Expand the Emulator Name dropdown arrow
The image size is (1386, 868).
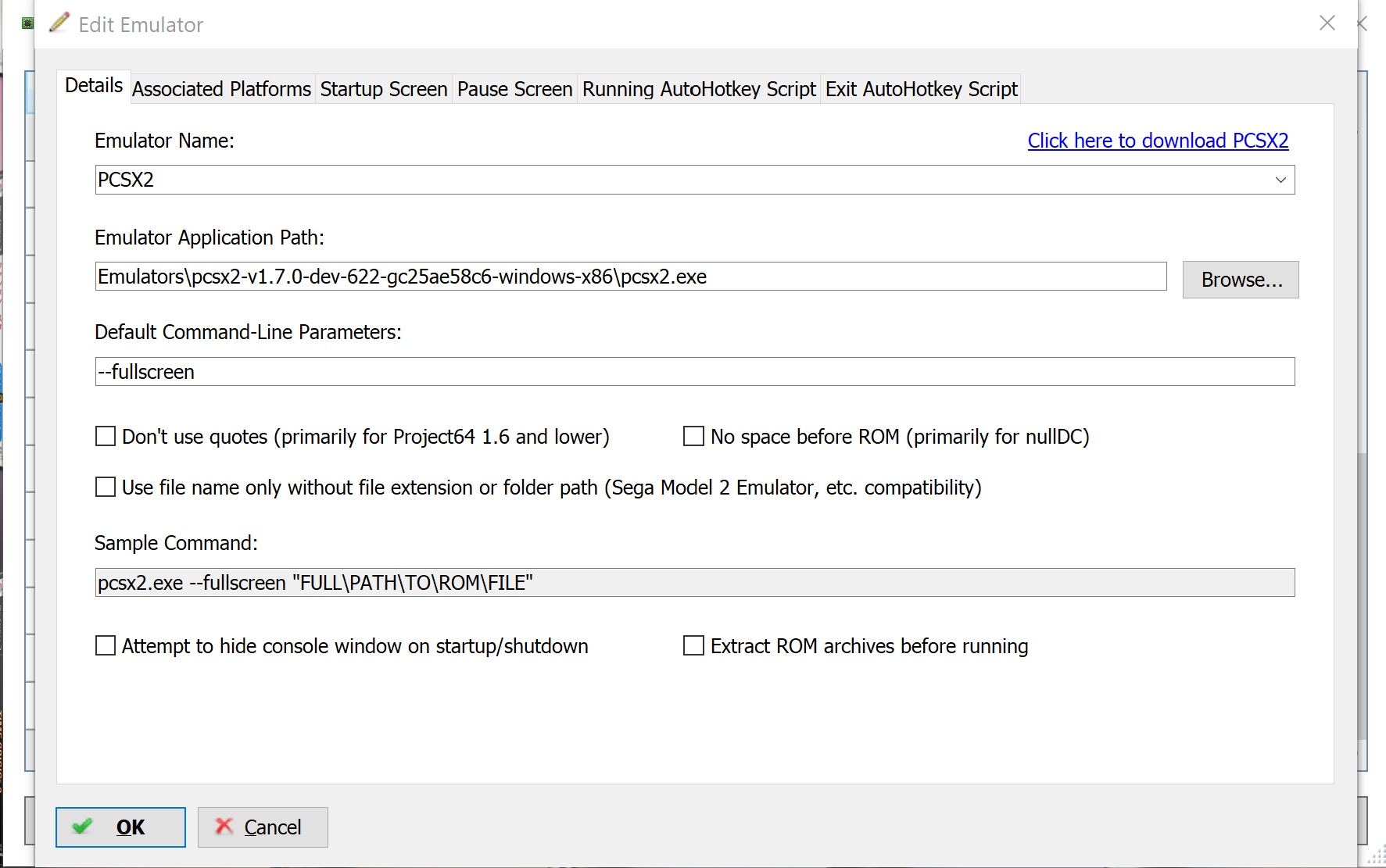(1280, 180)
